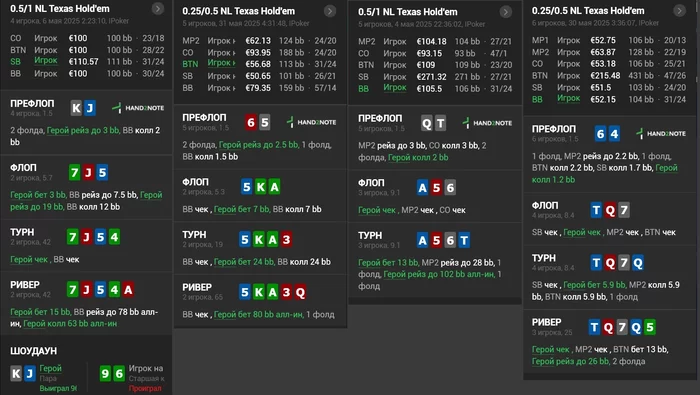Open the chevron button on the 4 мая hand

505,12
